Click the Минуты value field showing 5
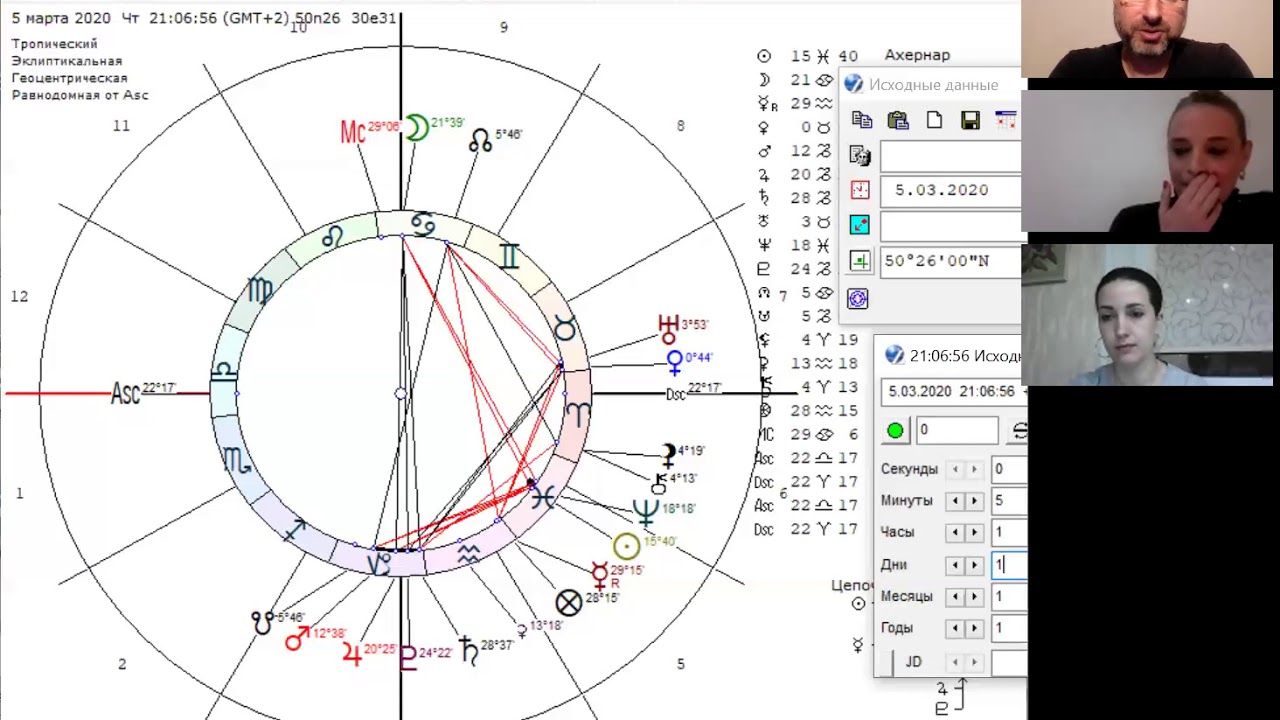 1009,501
